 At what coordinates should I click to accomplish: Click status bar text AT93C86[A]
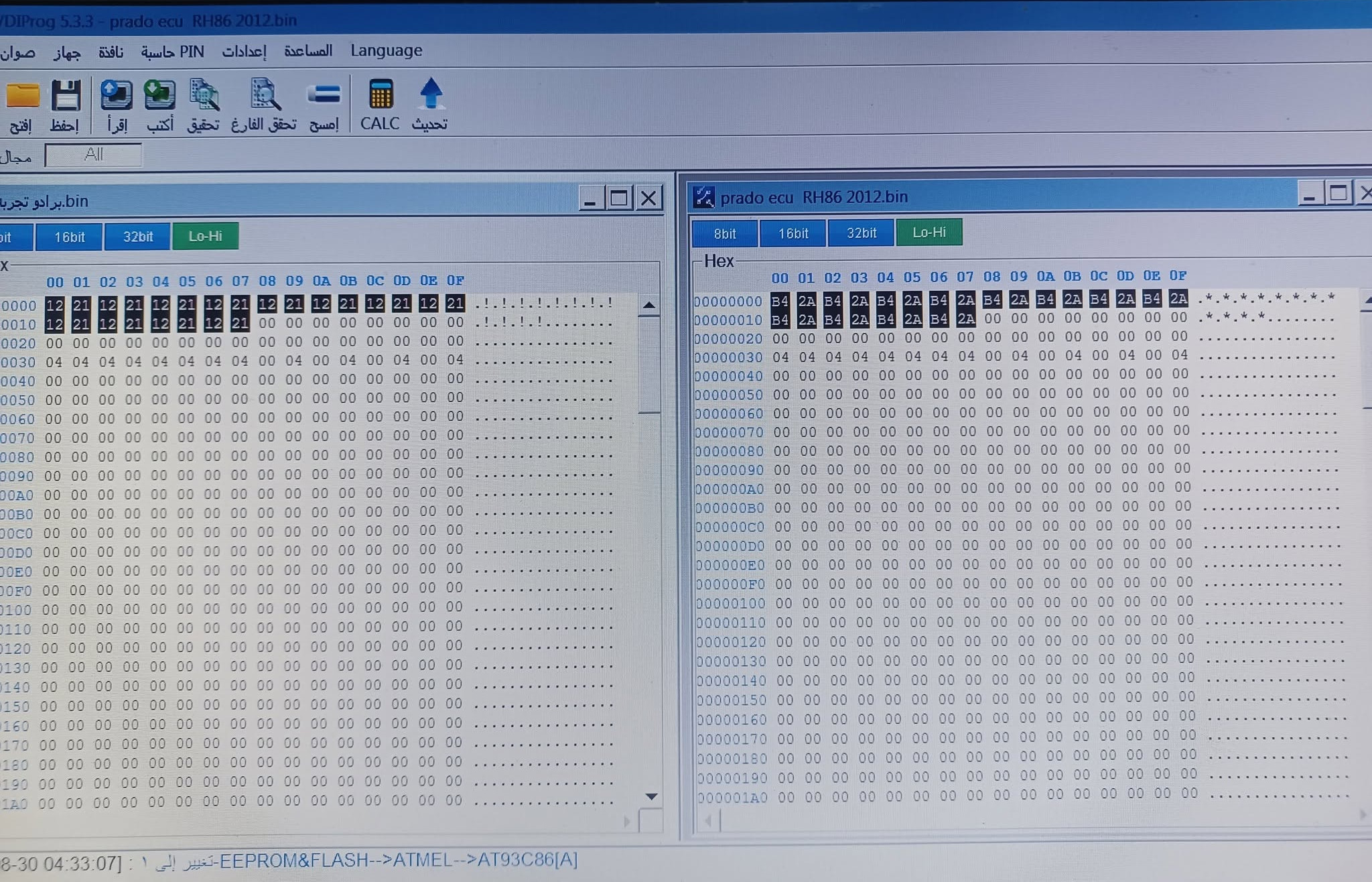coord(527,859)
